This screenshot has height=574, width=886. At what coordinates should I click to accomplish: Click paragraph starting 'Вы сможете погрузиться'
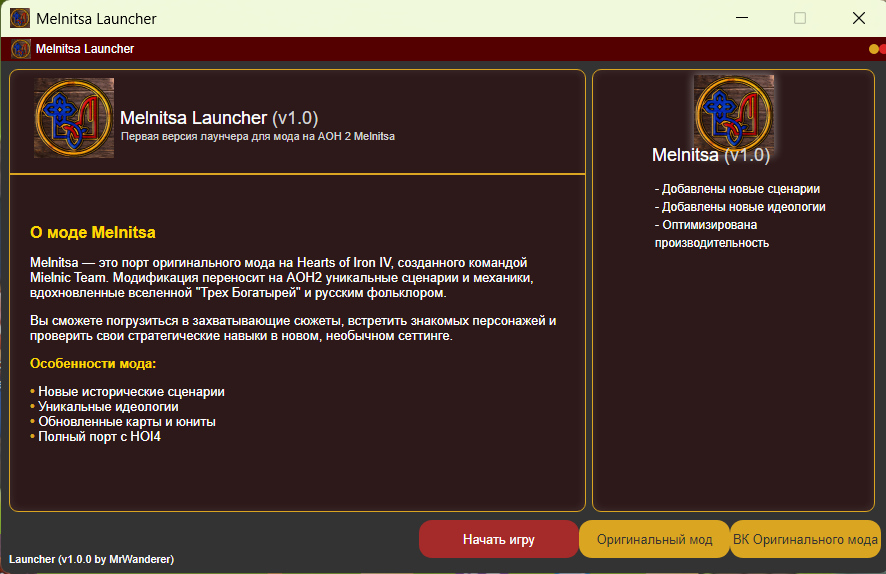293,328
